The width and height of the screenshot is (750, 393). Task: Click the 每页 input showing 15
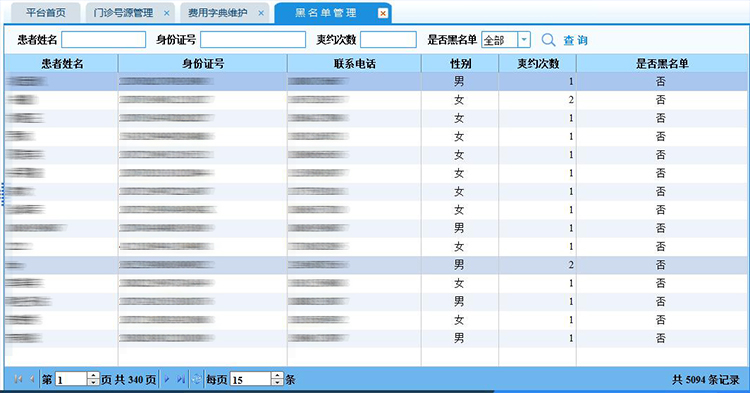tap(250, 380)
